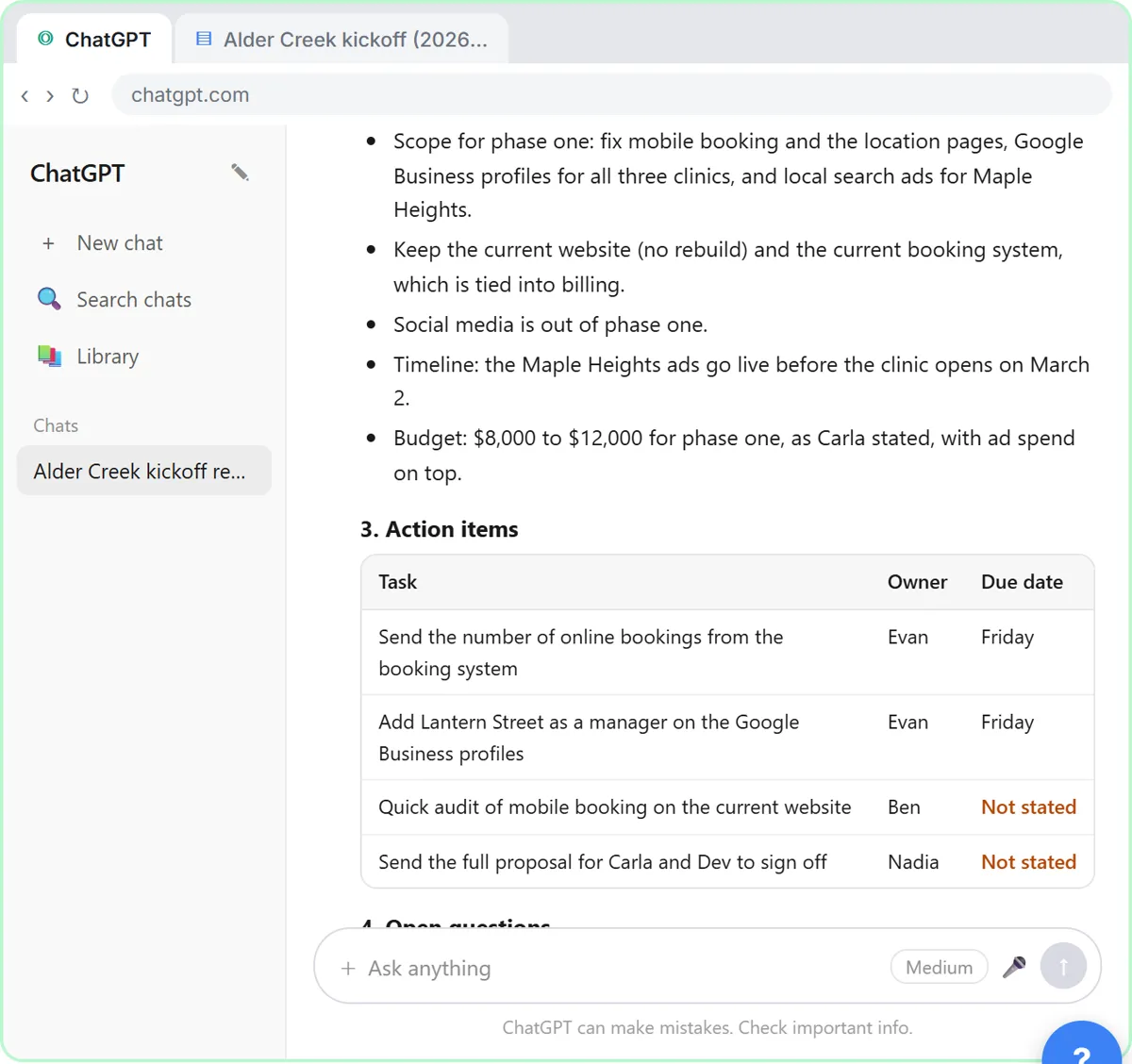The width and height of the screenshot is (1132, 1064).
Task: Open the Alder Creek kickoff chat in sidebar
Action: (x=144, y=471)
